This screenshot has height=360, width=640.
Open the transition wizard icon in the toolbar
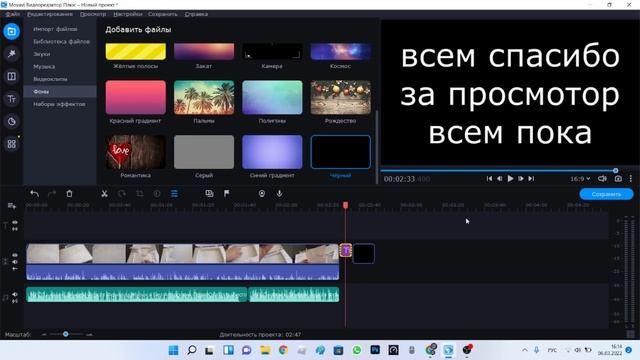(209, 194)
